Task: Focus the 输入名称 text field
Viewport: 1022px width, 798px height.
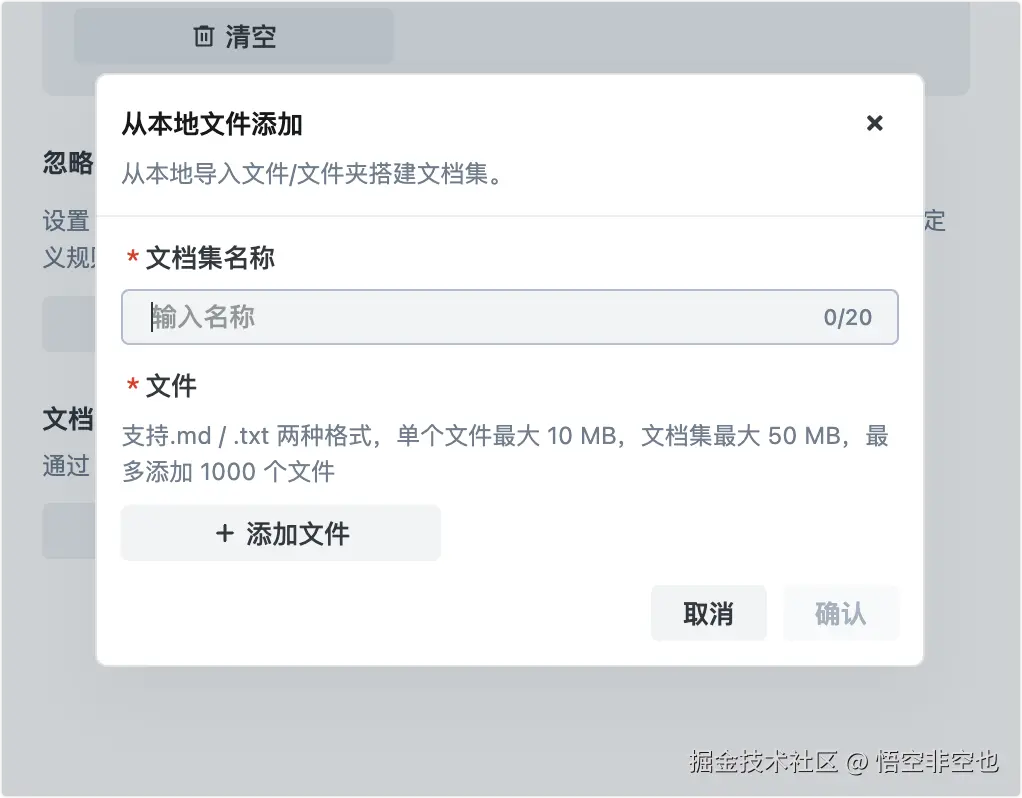Action: [510, 317]
